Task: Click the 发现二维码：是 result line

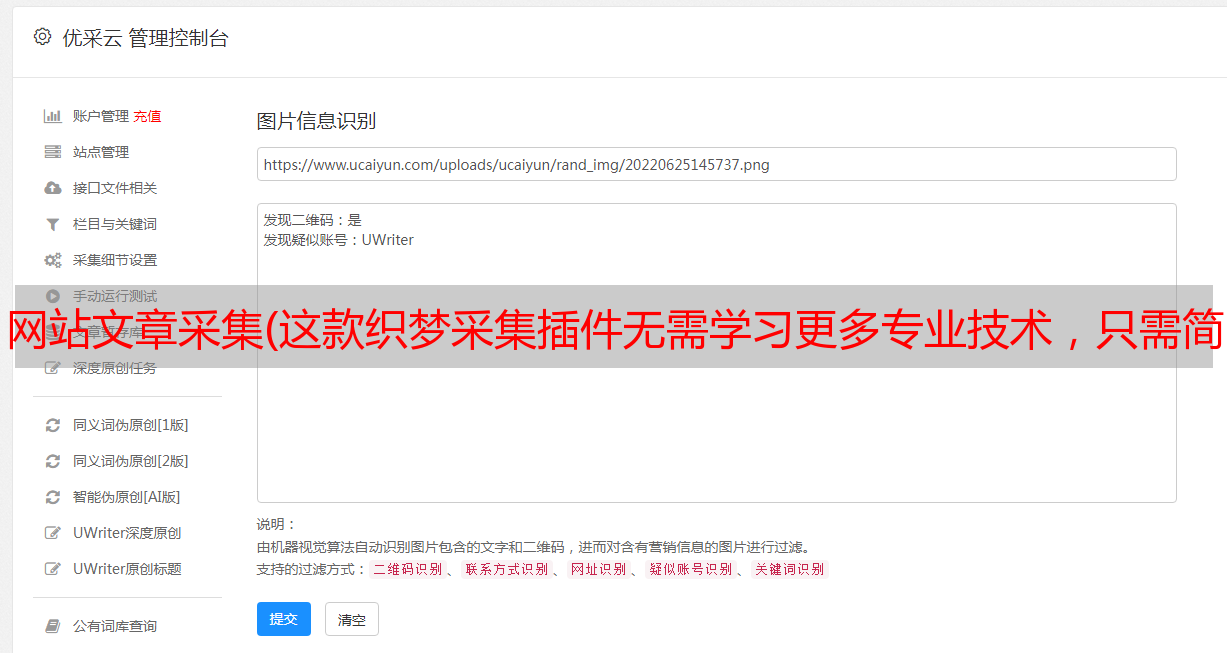Action: point(312,220)
